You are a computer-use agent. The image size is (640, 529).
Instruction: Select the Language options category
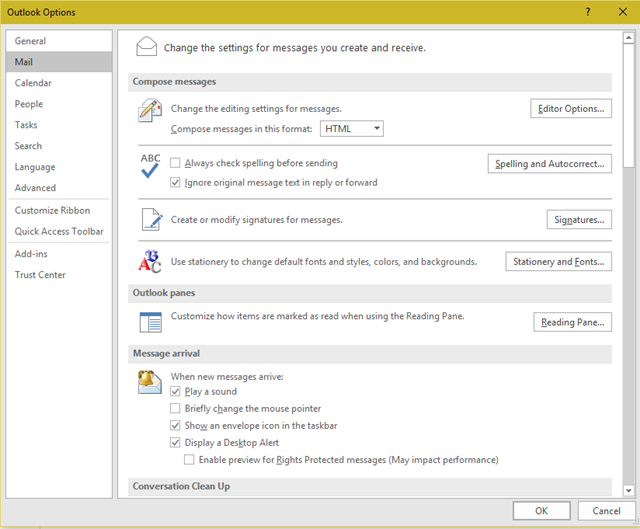click(59, 167)
